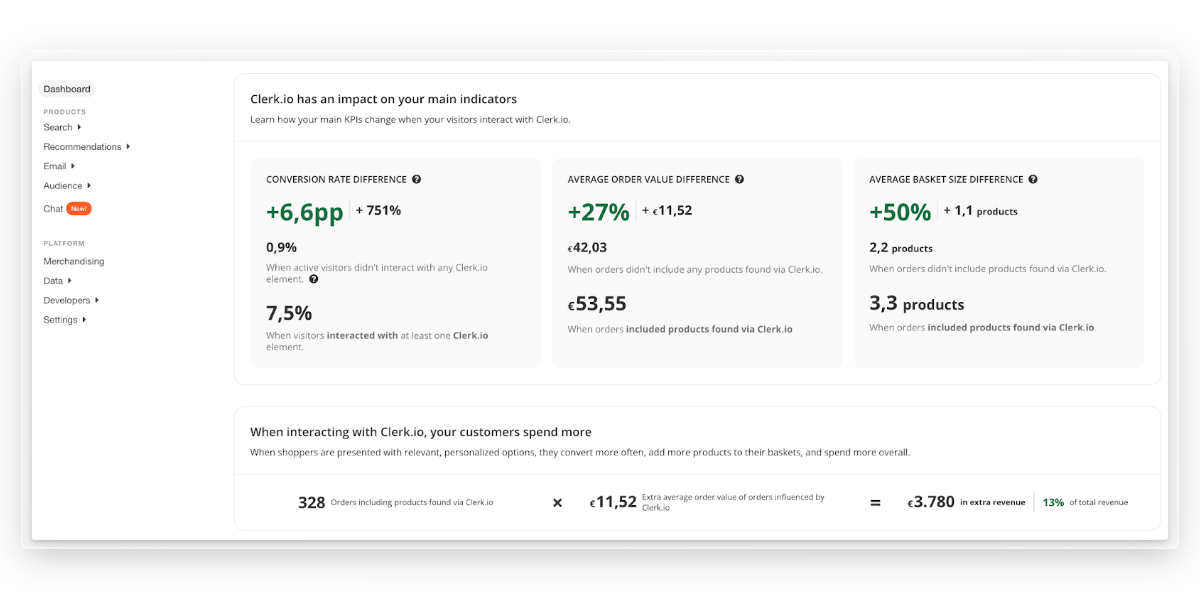Open the Settings sidebar item
This screenshot has width=1200, height=600.
click(x=60, y=320)
